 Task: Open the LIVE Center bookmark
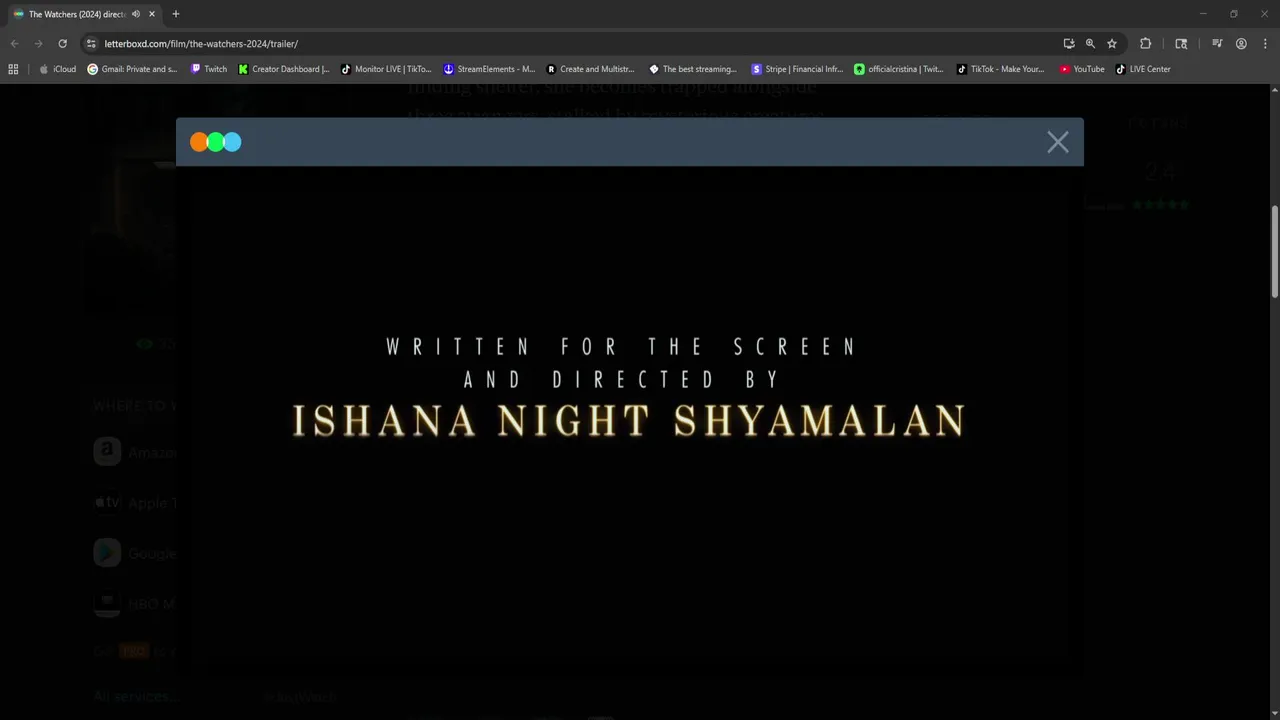(1143, 69)
